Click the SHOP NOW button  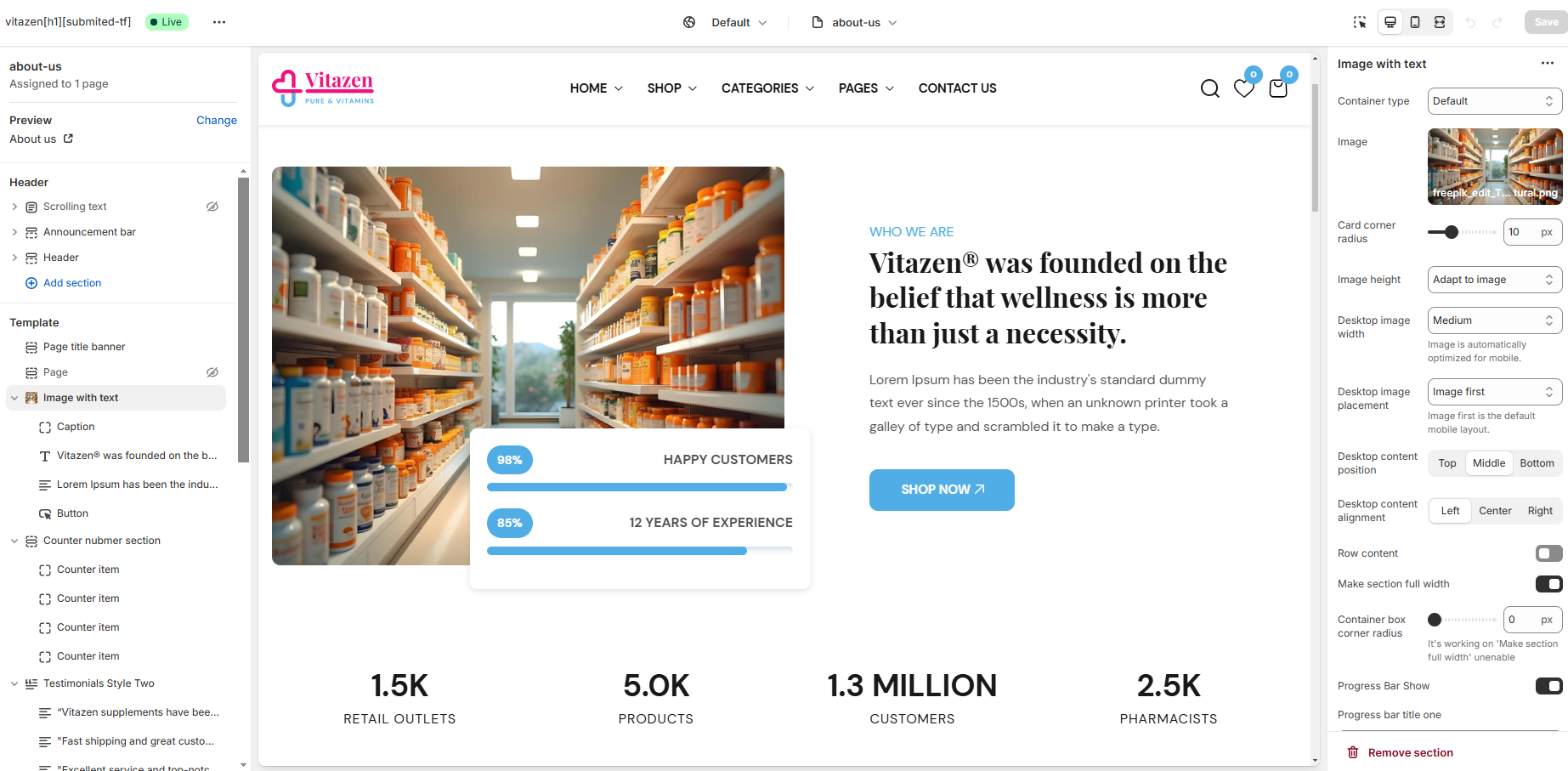click(x=942, y=490)
